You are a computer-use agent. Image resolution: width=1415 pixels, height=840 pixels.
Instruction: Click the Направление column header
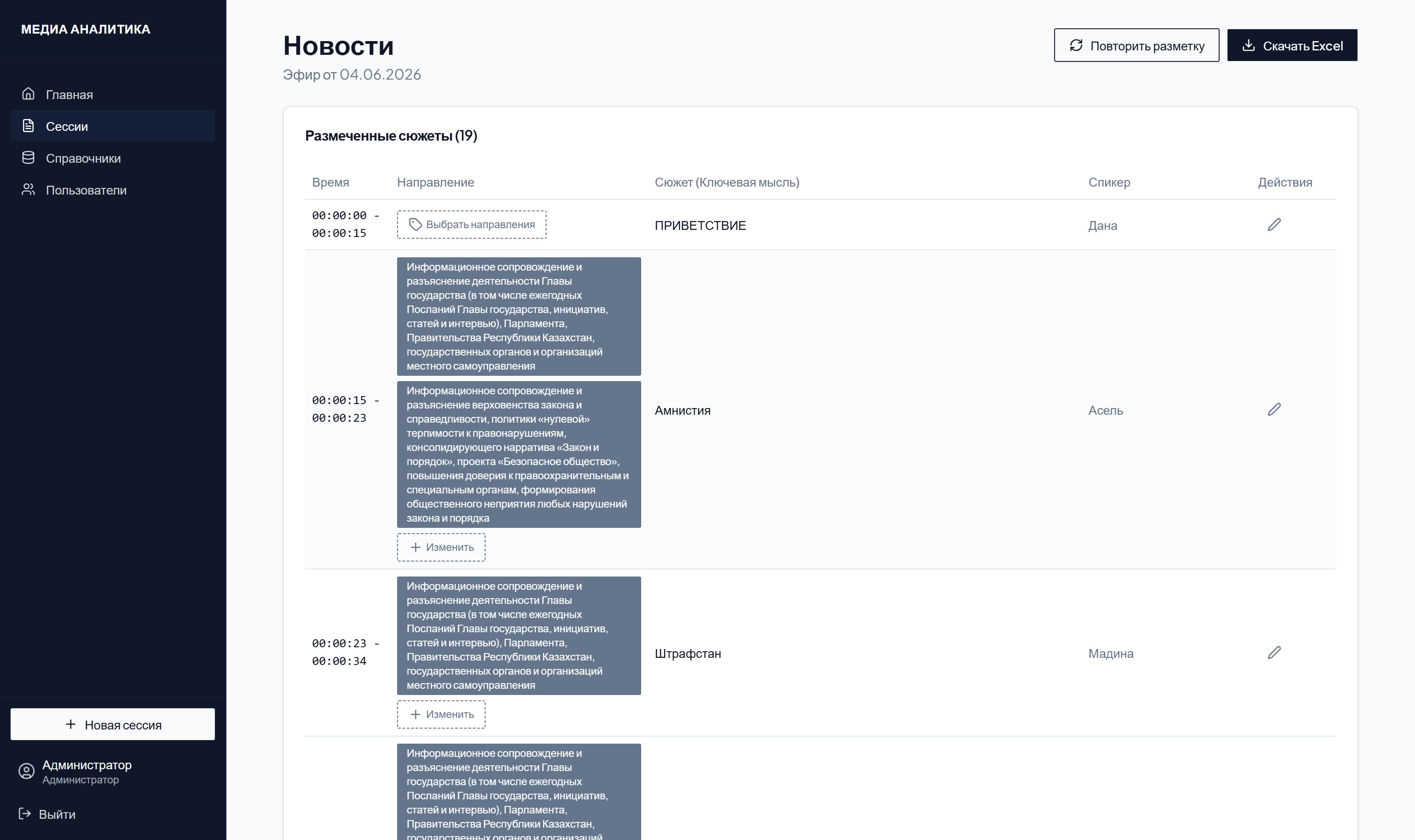(435, 182)
